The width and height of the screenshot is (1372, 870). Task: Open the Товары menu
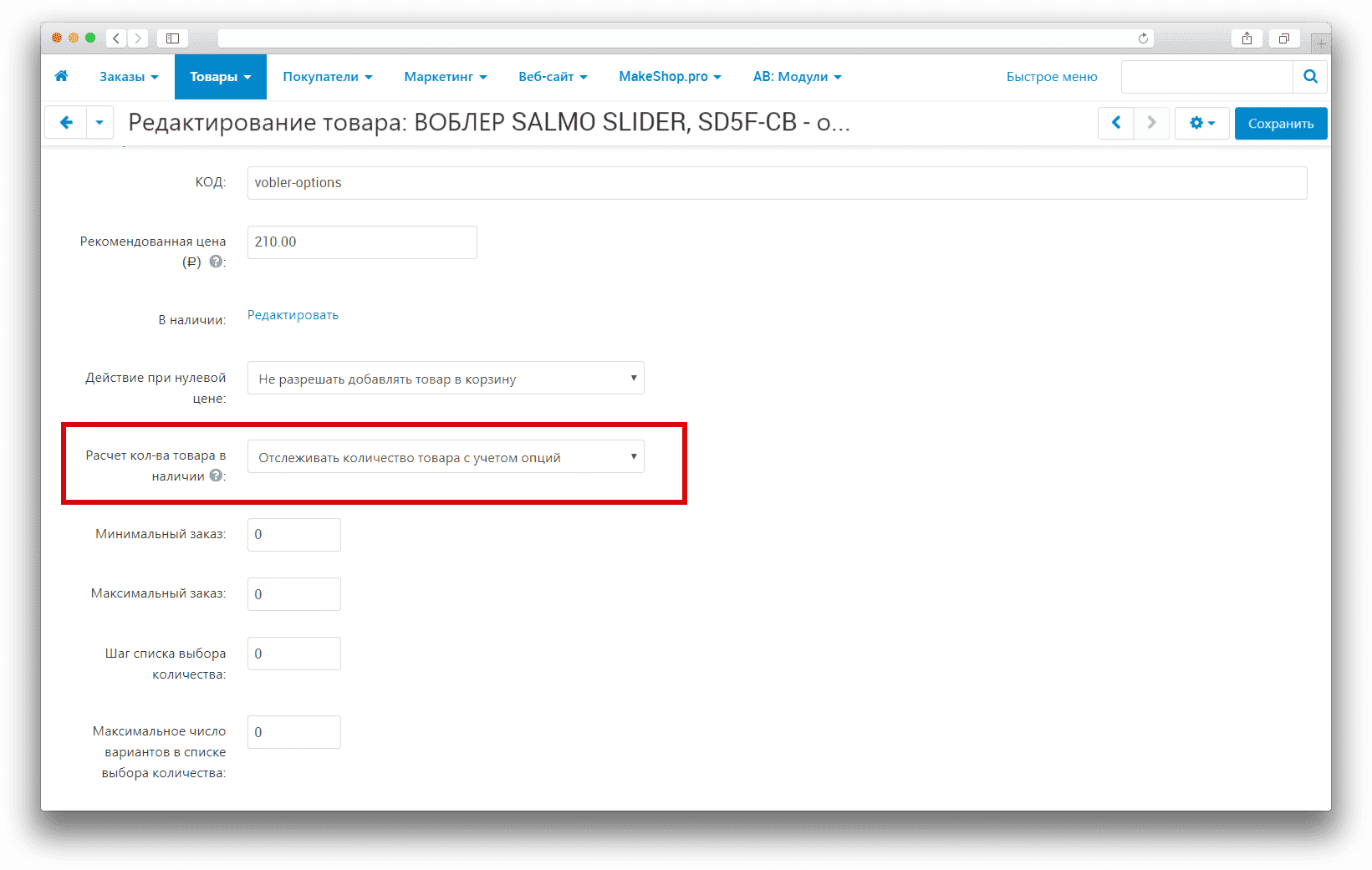coord(221,77)
